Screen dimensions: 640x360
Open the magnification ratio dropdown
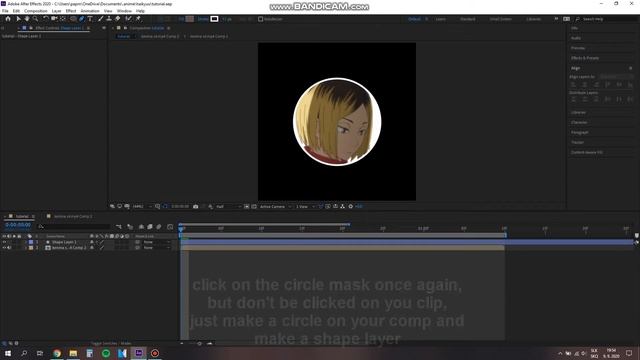click(x=142, y=207)
